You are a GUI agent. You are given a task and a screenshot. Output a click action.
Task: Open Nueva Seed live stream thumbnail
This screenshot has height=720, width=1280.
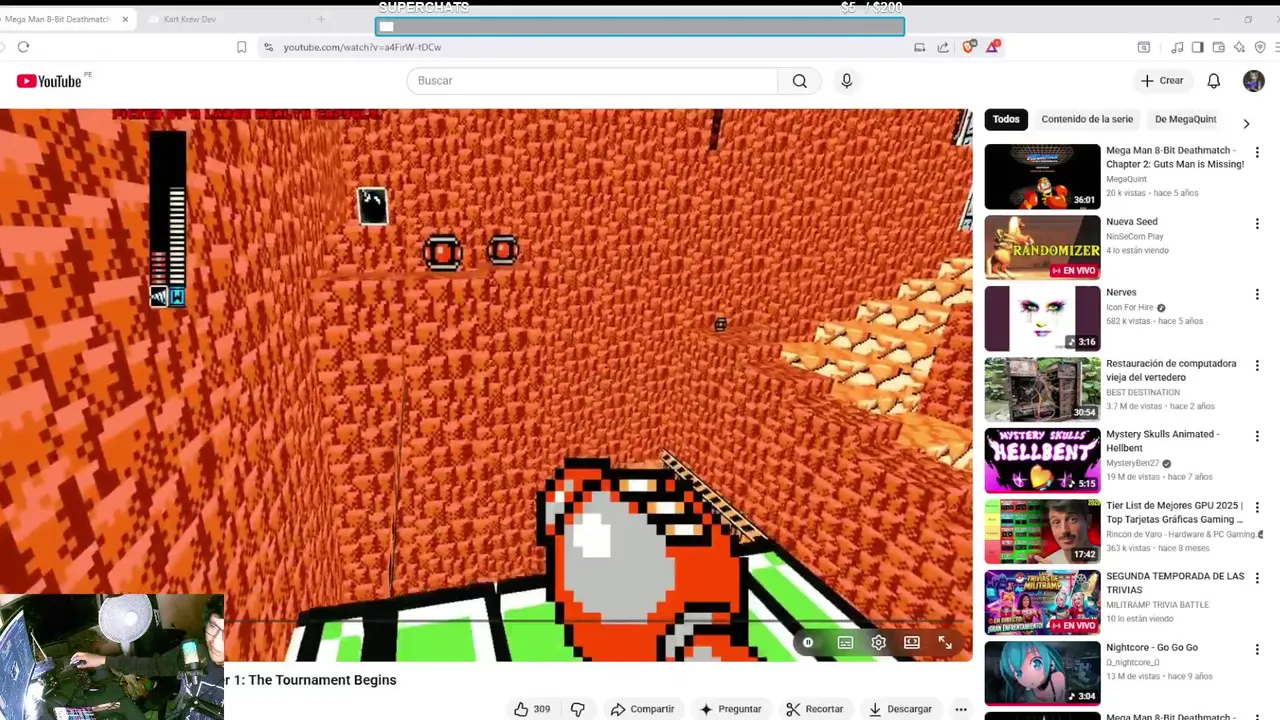point(1042,247)
